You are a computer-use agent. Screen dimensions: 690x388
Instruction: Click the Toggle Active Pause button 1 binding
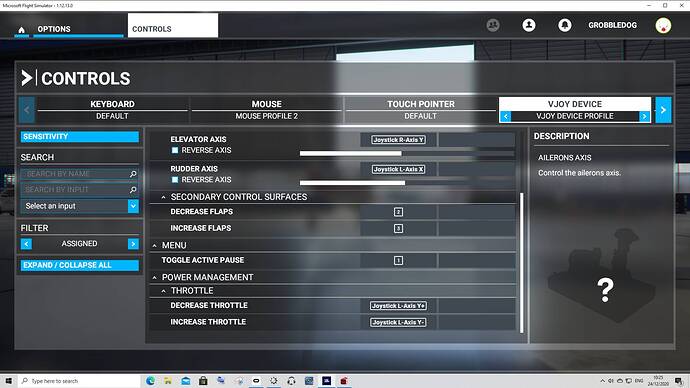coord(398,260)
